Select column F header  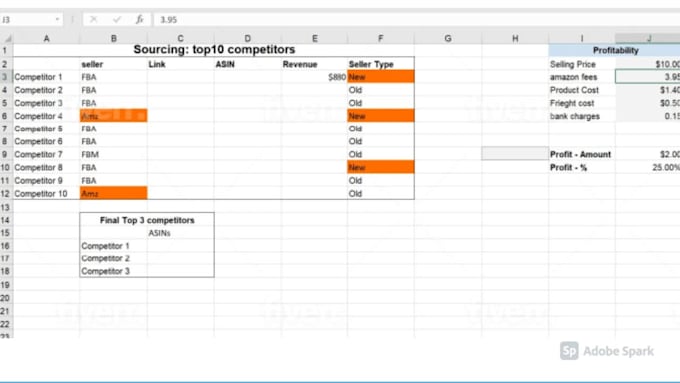point(381,39)
